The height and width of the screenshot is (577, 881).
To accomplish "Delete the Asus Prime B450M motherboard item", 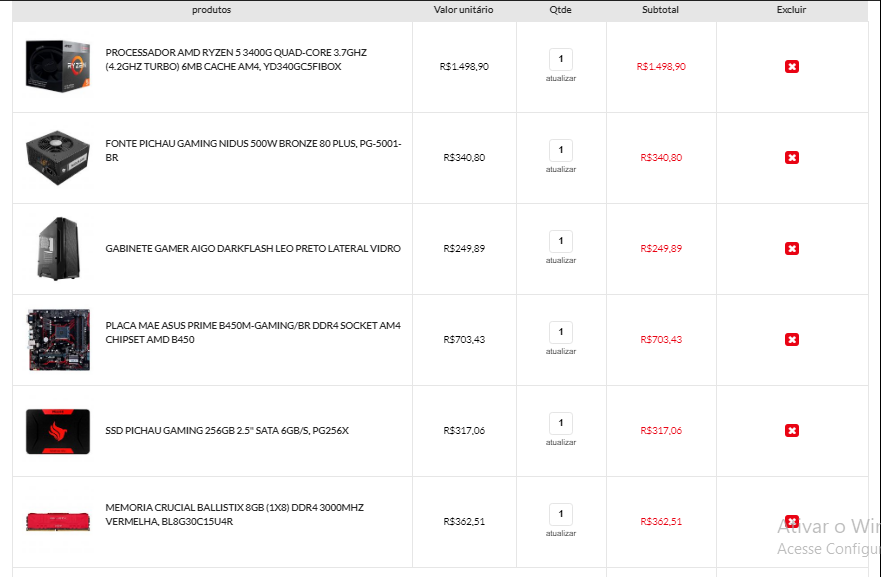I will [x=792, y=340].
